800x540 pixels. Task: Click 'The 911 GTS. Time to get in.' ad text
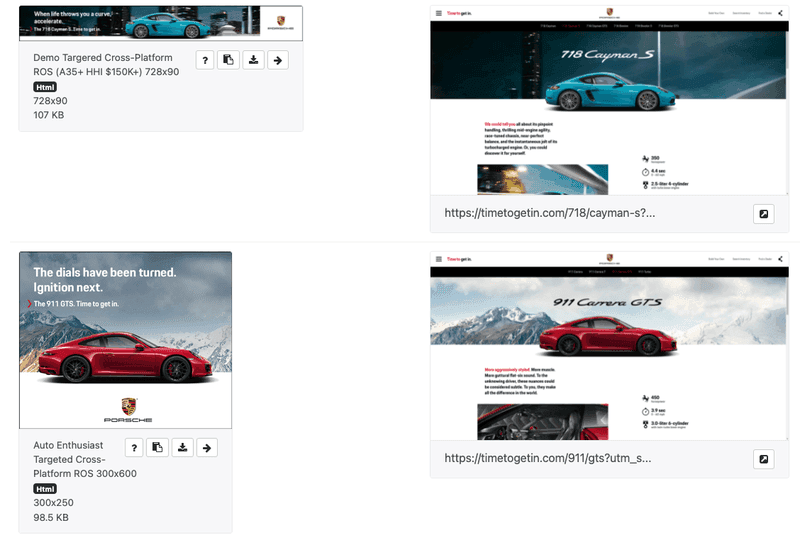76,304
